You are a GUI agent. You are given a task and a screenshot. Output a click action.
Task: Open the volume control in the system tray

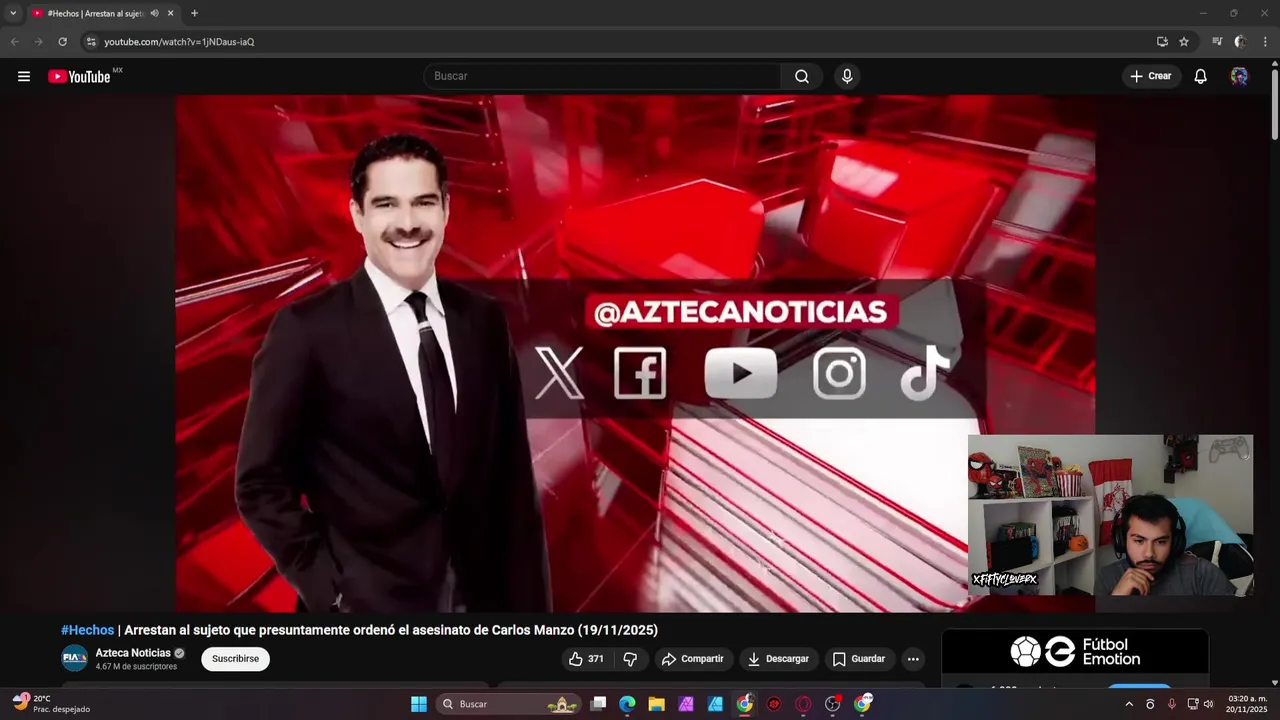coord(1208,704)
